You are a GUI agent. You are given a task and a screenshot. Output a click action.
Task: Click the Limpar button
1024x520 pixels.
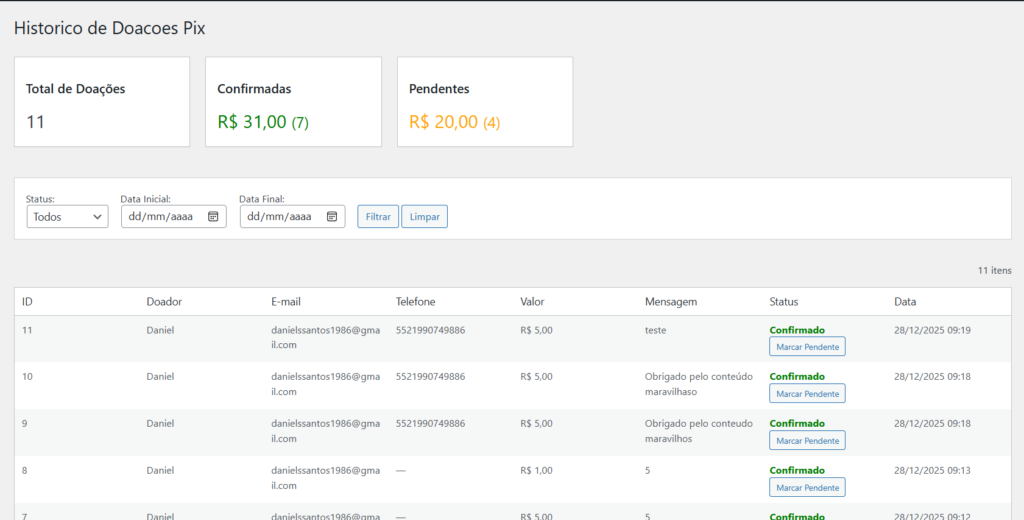pyautogui.click(x=424, y=216)
